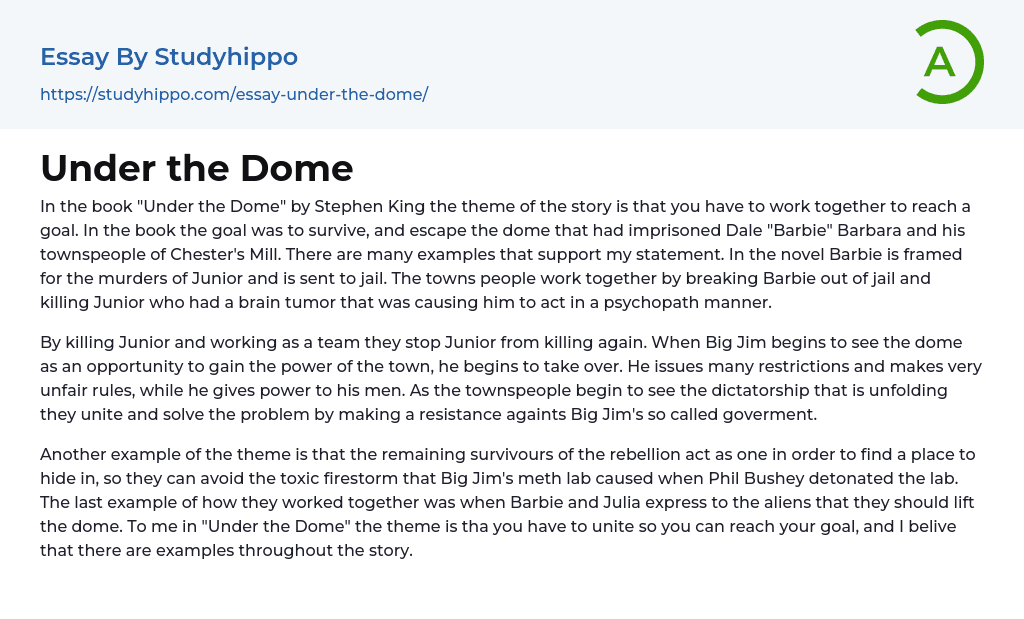Viewport: 1024px width, 619px height.
Task: Click the final sentence ending 'throughout the story.'
Action: tap(225, 550)
